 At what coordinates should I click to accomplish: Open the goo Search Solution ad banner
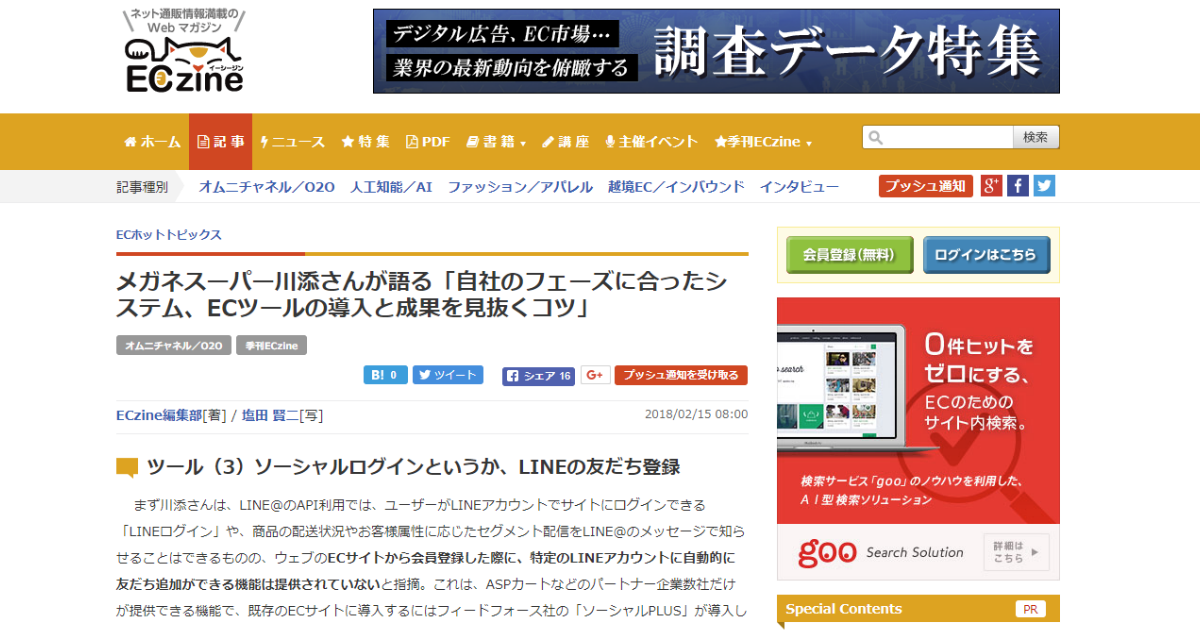[918, 439]
